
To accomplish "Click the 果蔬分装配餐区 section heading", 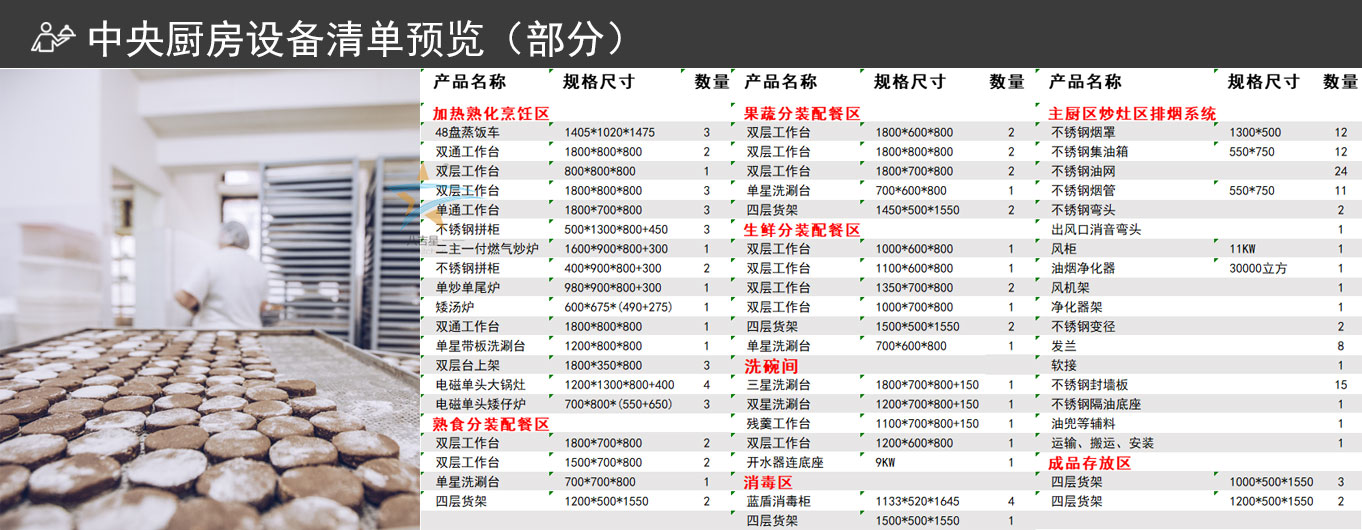I will [x=802, y=114].
